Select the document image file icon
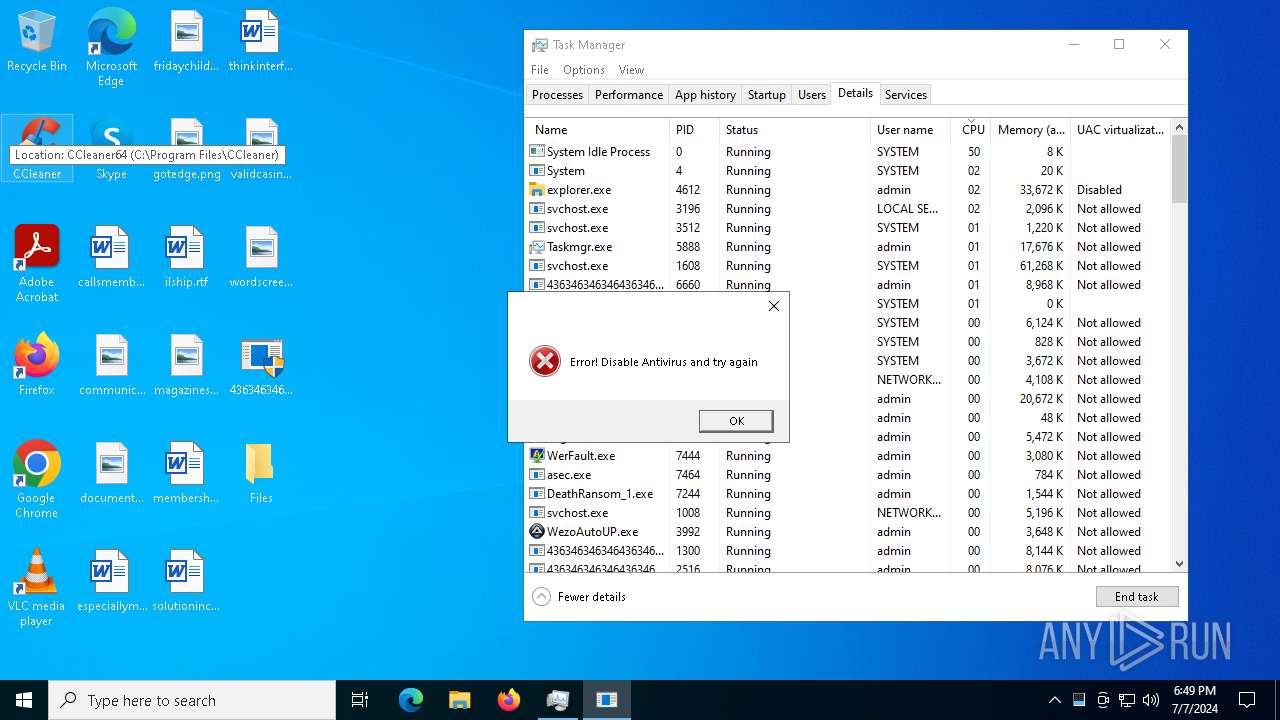Image resolution: width=1280 pixels, height=720 pixels. (111, 473)
